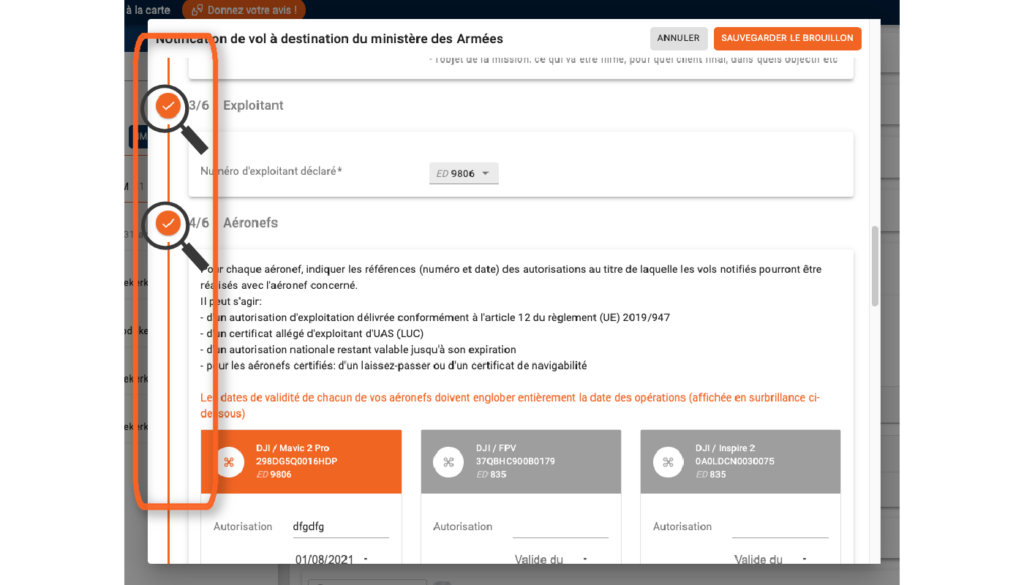
Task: Click the Aéronefs section heading
Action: 250,223
